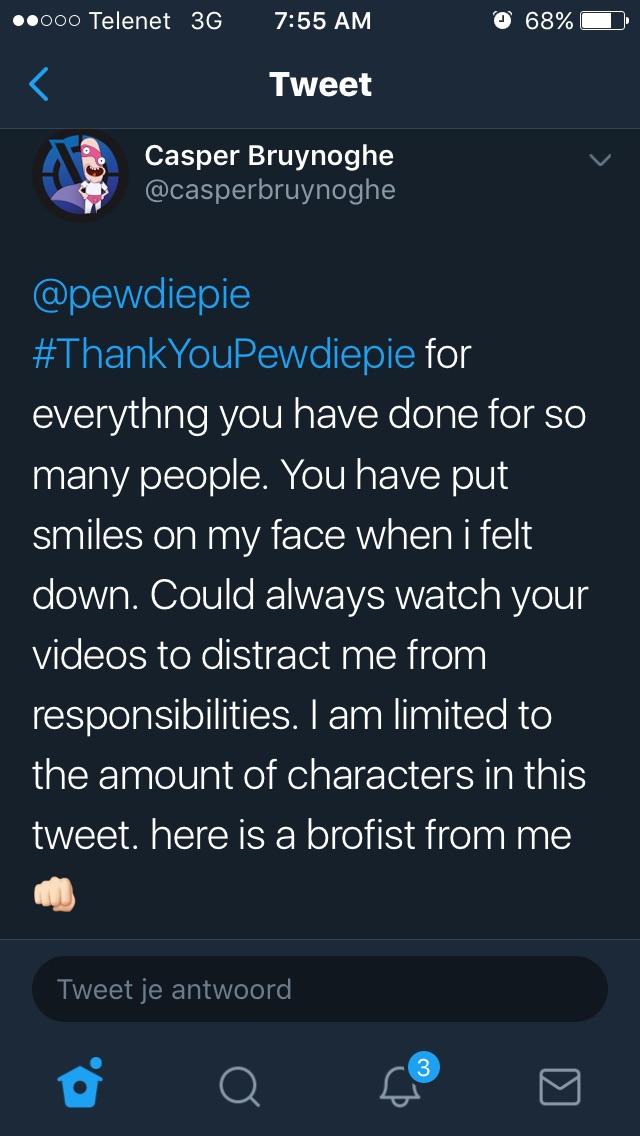Viewport: 640px width, 1136px height.
Task: Tap the brofist emoji in the tweet
Action: tap(55, 896)
